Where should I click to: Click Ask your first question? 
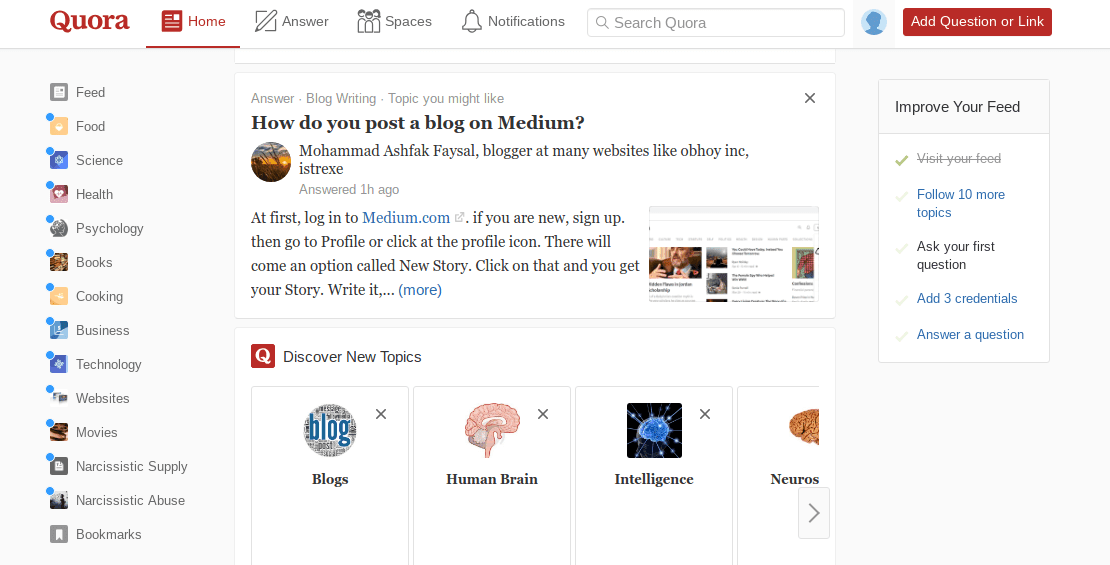tap(956, 256)
